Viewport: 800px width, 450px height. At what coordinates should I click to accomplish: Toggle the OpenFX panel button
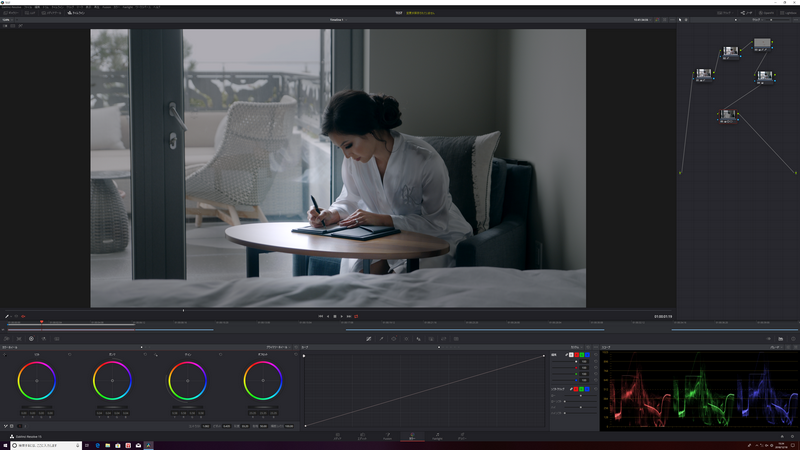[x=766, y=13]
